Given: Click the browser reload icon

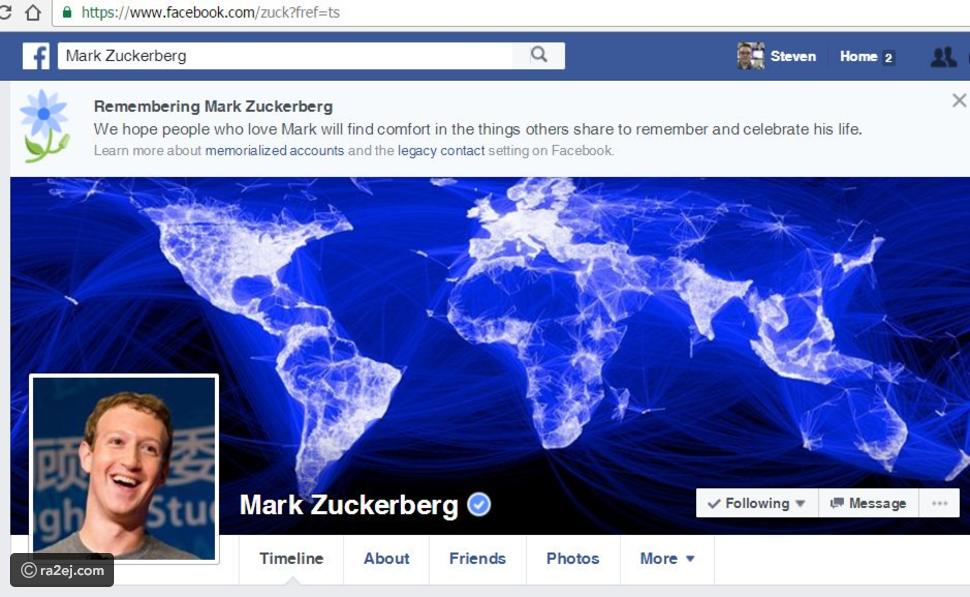Looking at the screenshot, I should click(x=5, y=12).
